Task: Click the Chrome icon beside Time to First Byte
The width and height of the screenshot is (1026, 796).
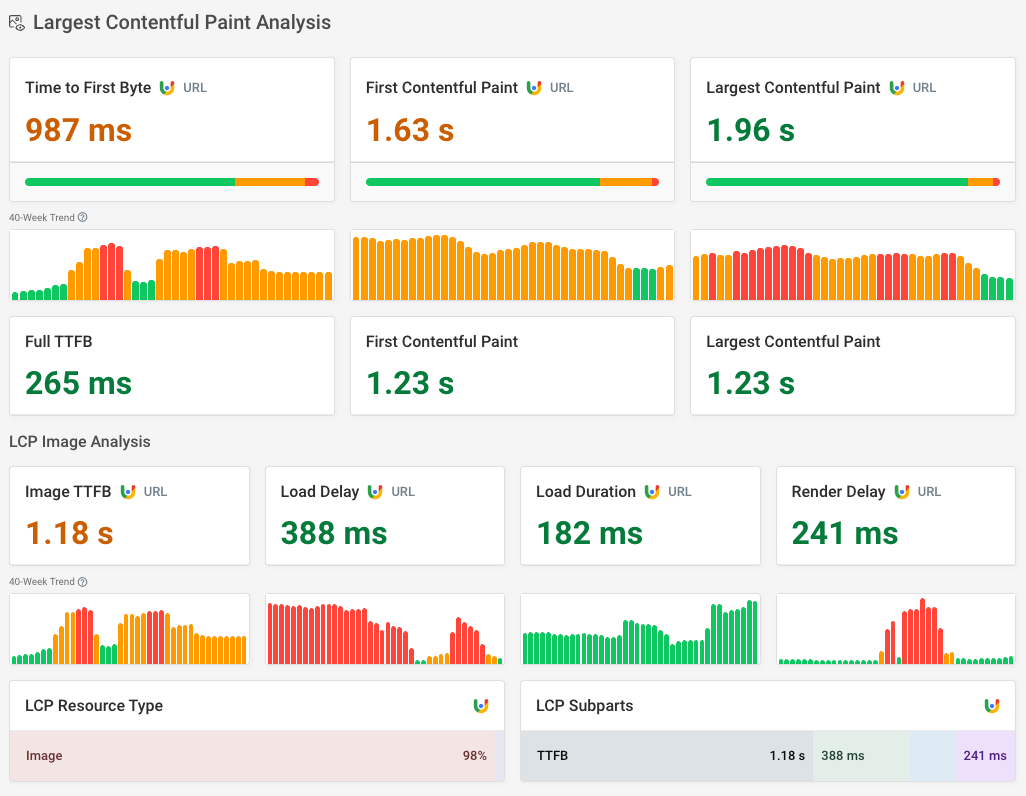Action: pos(165,87)
